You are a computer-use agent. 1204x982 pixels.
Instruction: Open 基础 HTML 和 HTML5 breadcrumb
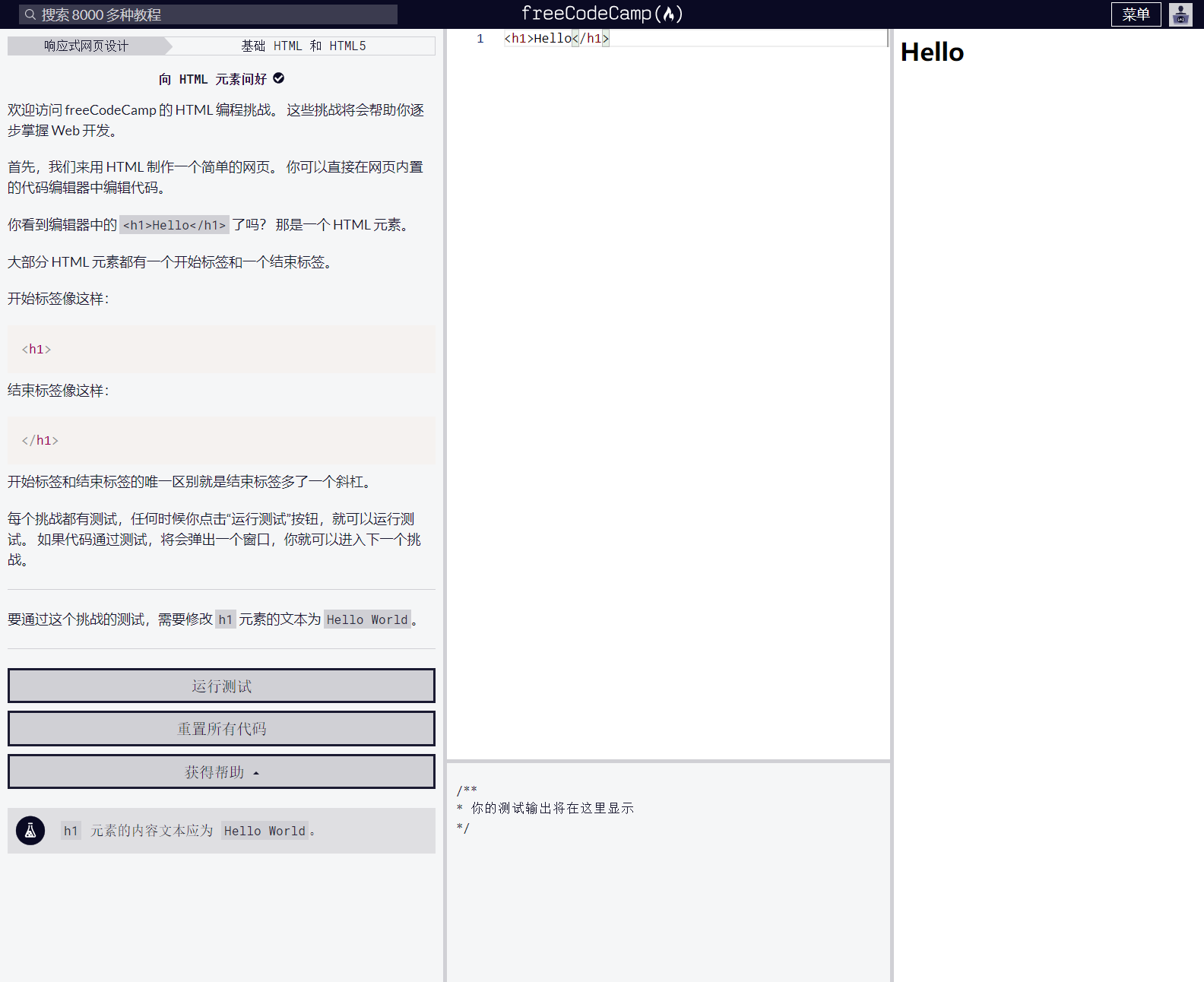pyautogui.click(x=303, y=46)
